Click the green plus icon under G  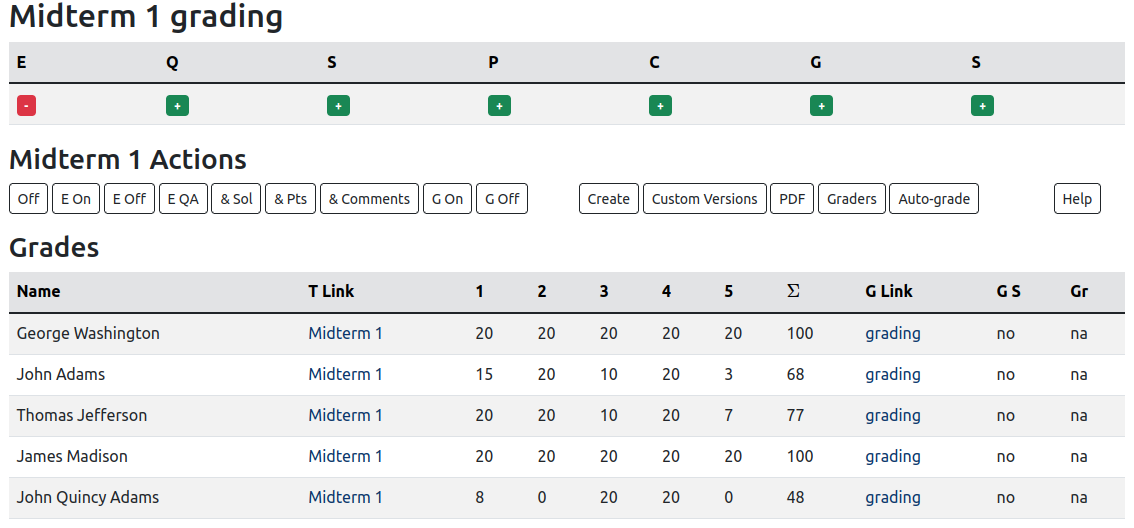[821, 106]
